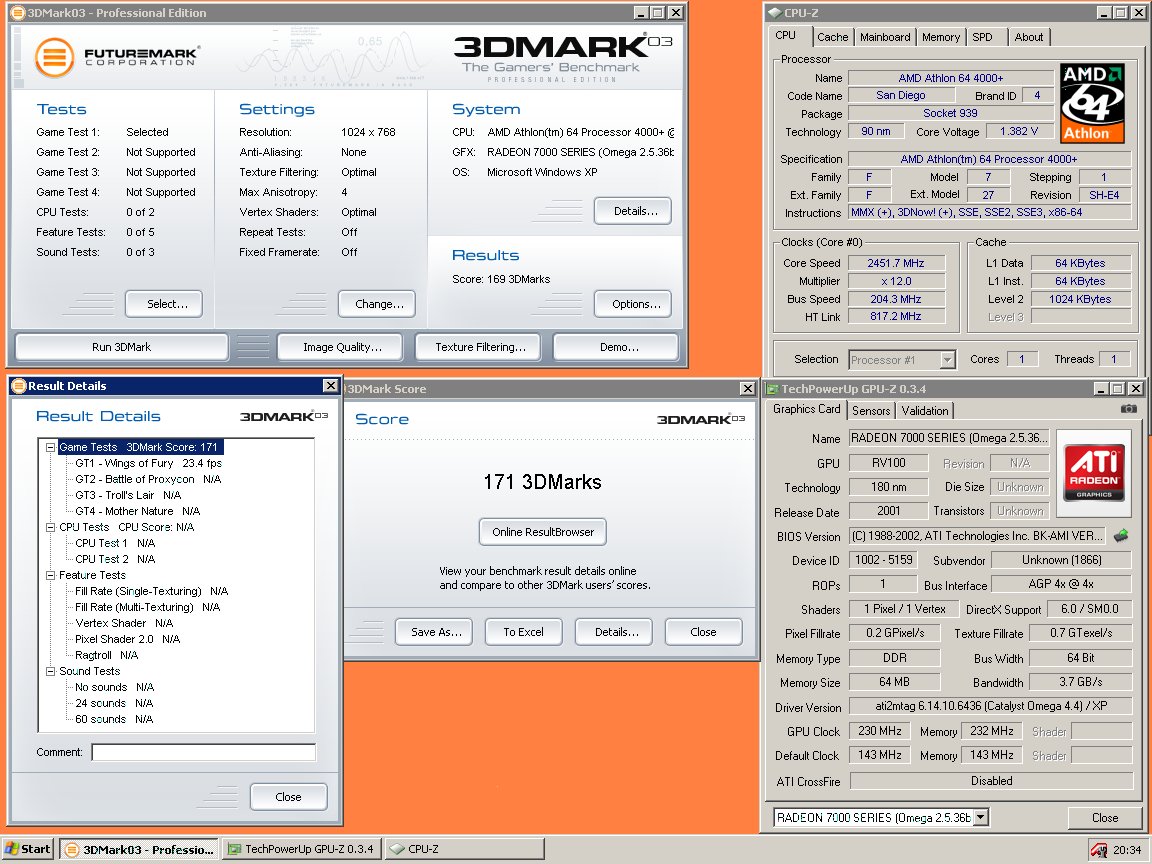The width and height of the screenshot is (1152, 864).
Task: Select CPU Test 1 row
Action: (x=115, y=543)
